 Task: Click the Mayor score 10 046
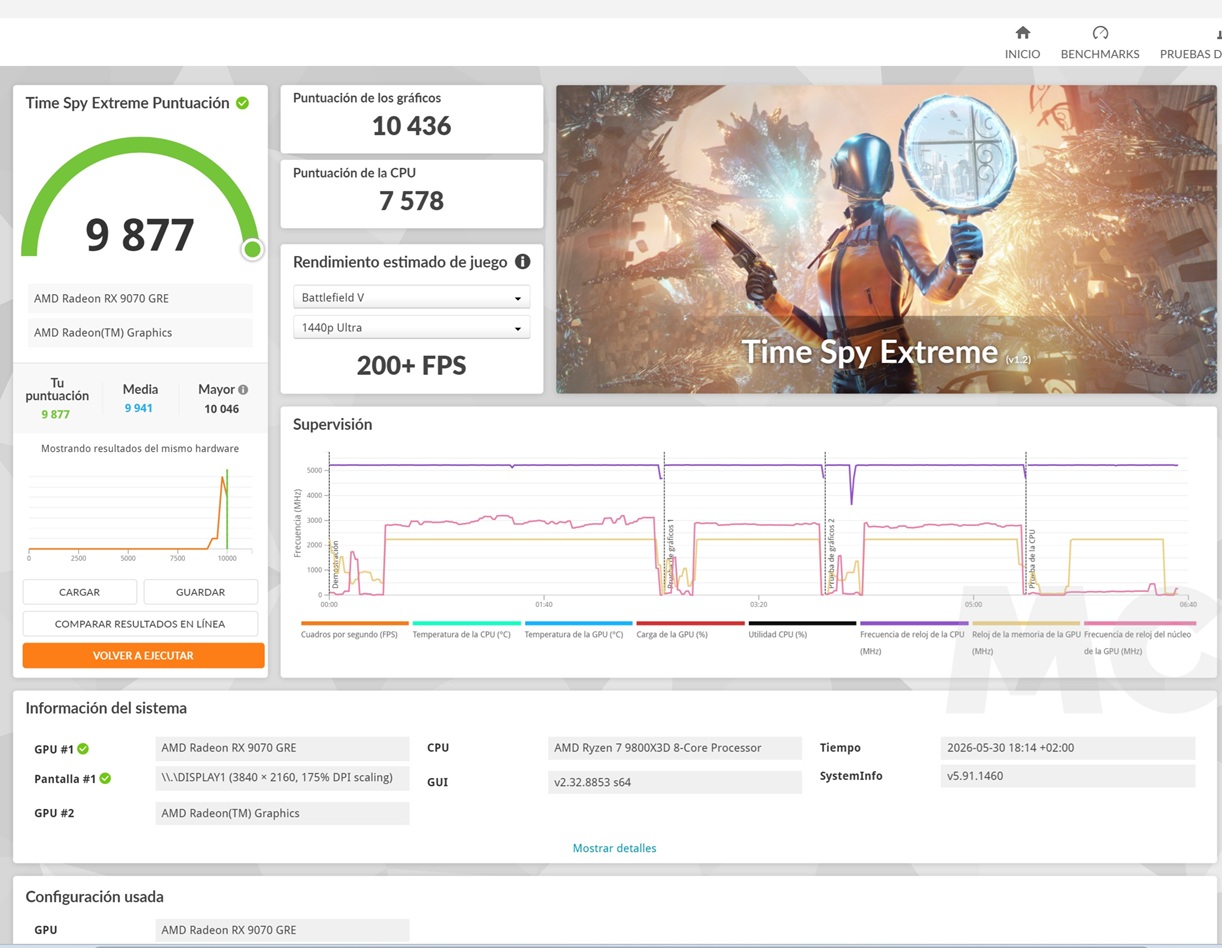pos(222,408)
